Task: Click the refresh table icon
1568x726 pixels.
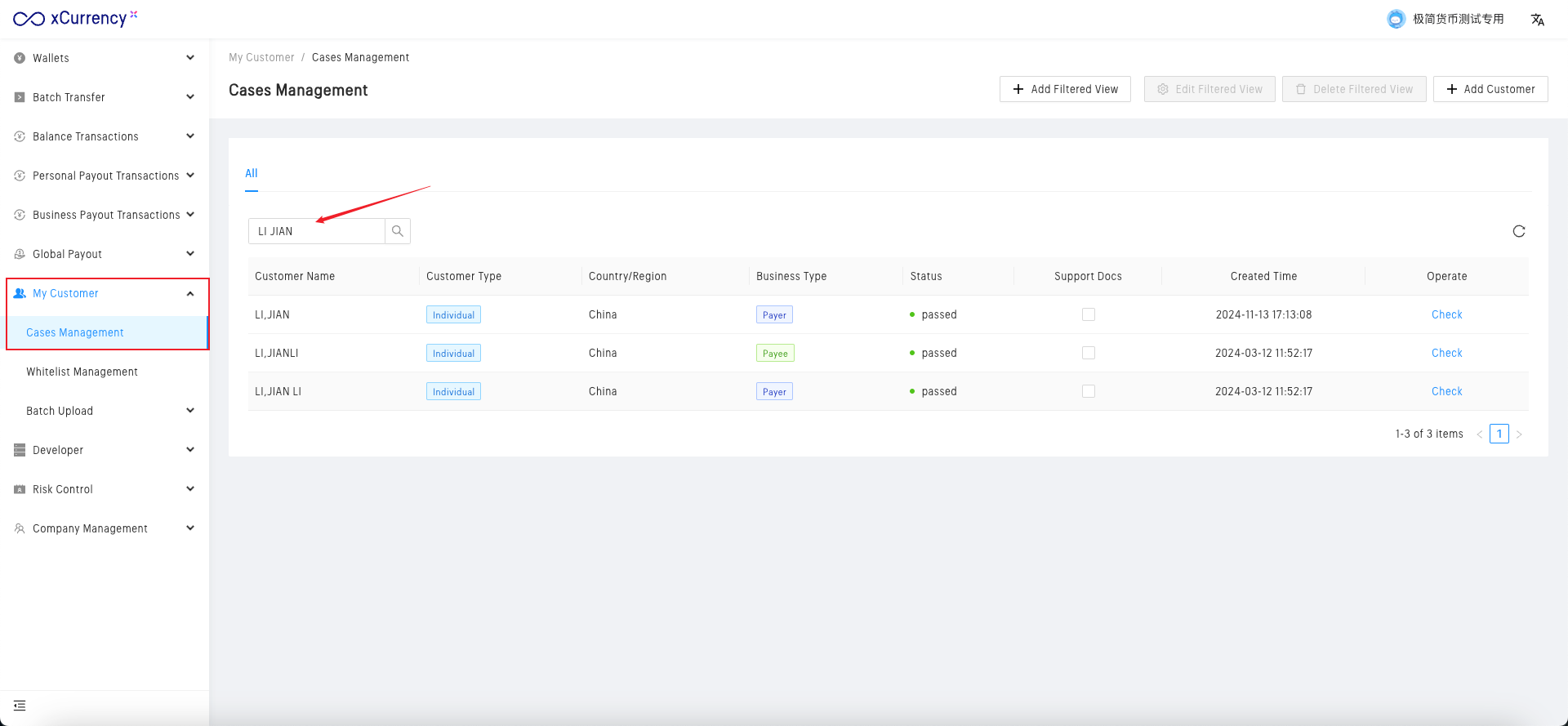Action: [1518, 231]
